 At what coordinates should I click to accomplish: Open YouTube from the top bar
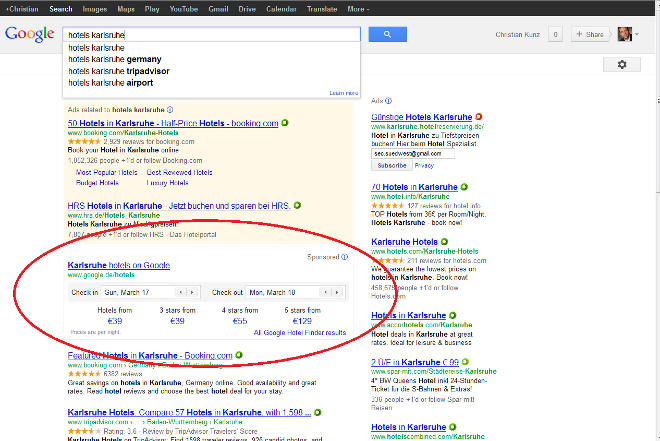coord(184,9)
